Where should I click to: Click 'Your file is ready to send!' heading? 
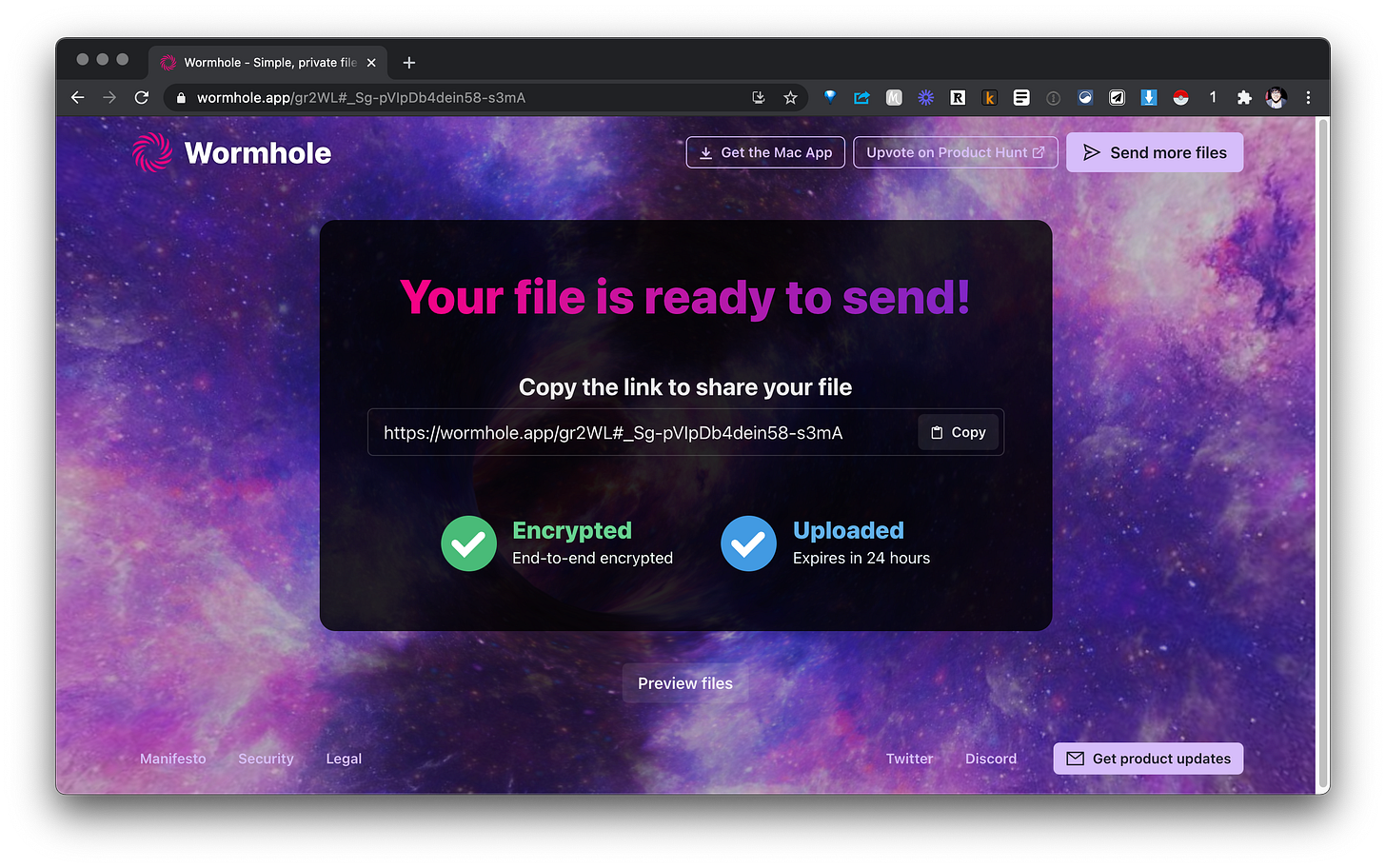pyautogui.click(x=685, y=297)
